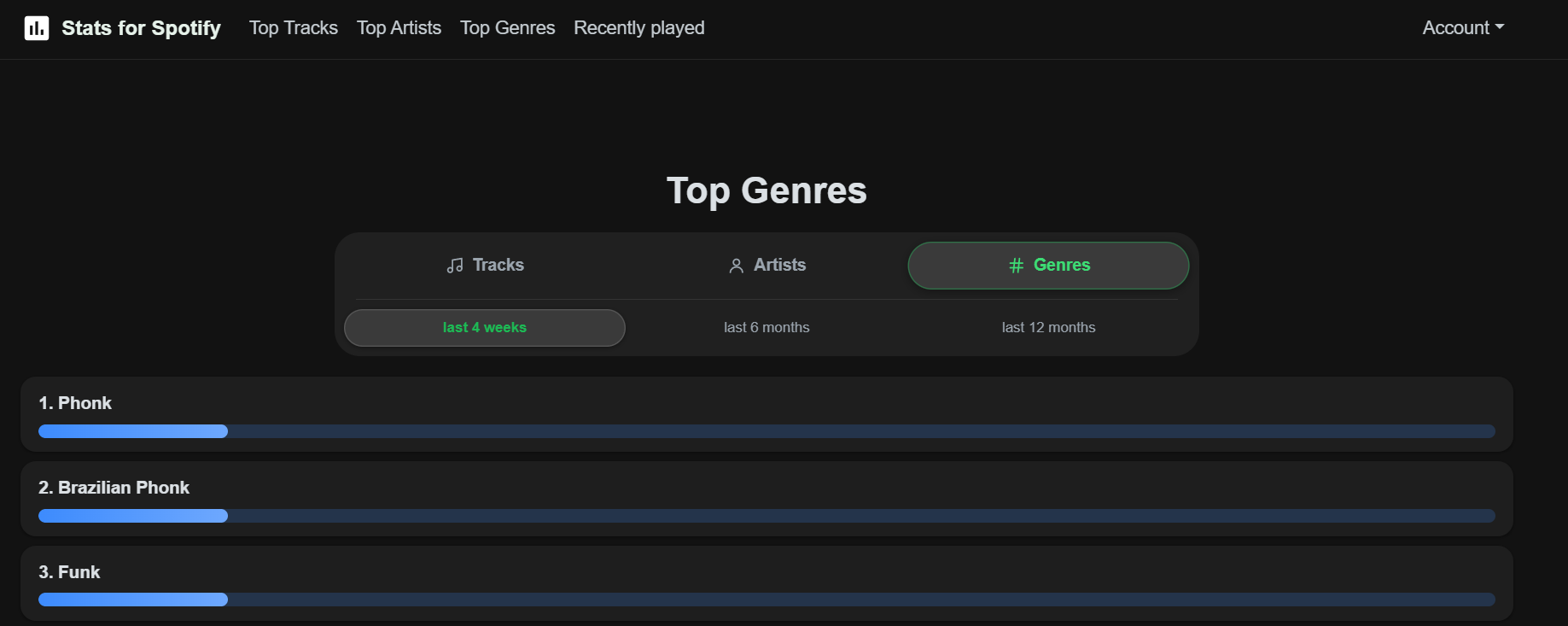
Task: Open Top Tracks in the navbar
Action: 294,28
